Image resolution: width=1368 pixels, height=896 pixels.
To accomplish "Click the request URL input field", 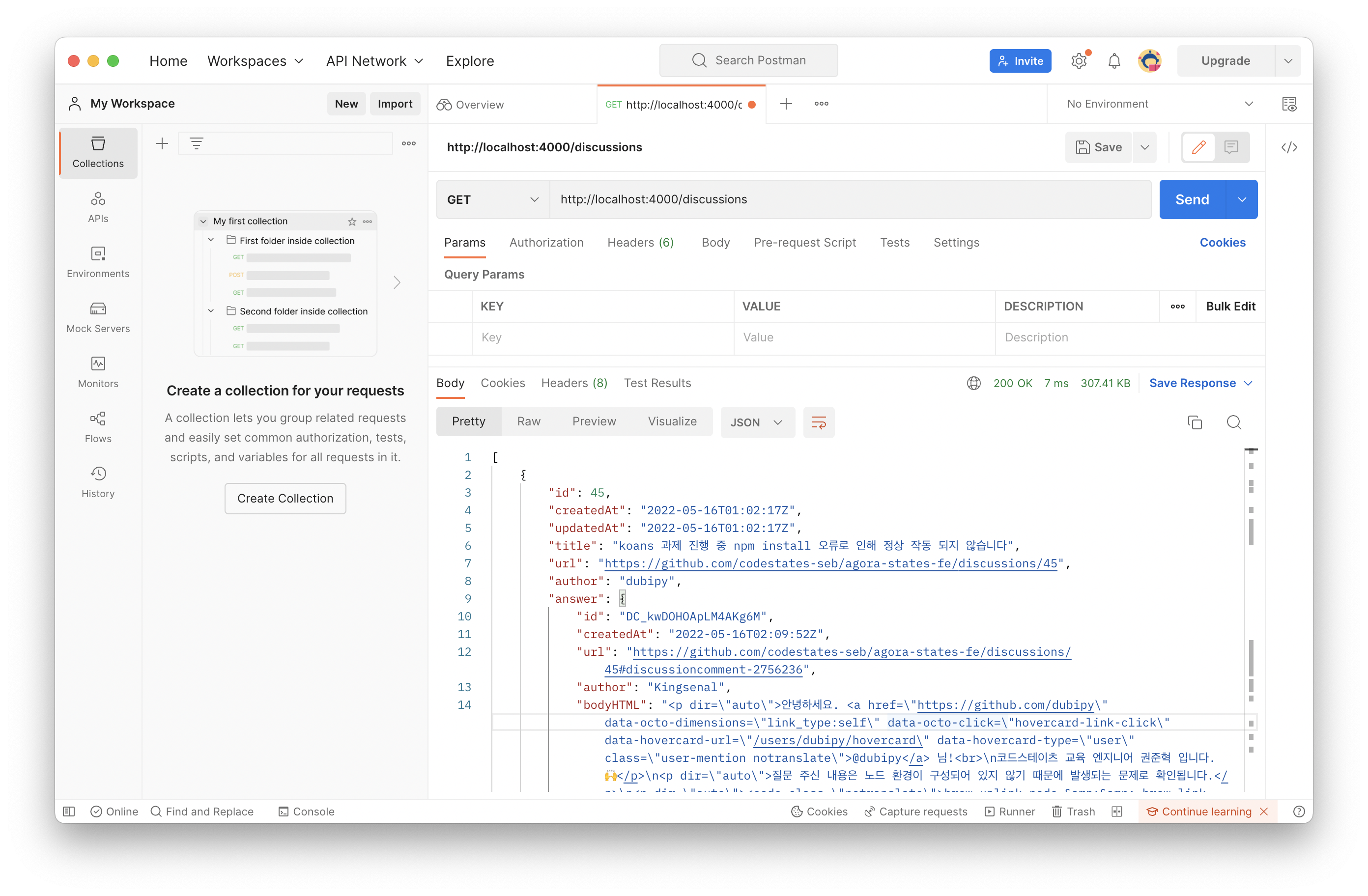I will tap(850, 199).
